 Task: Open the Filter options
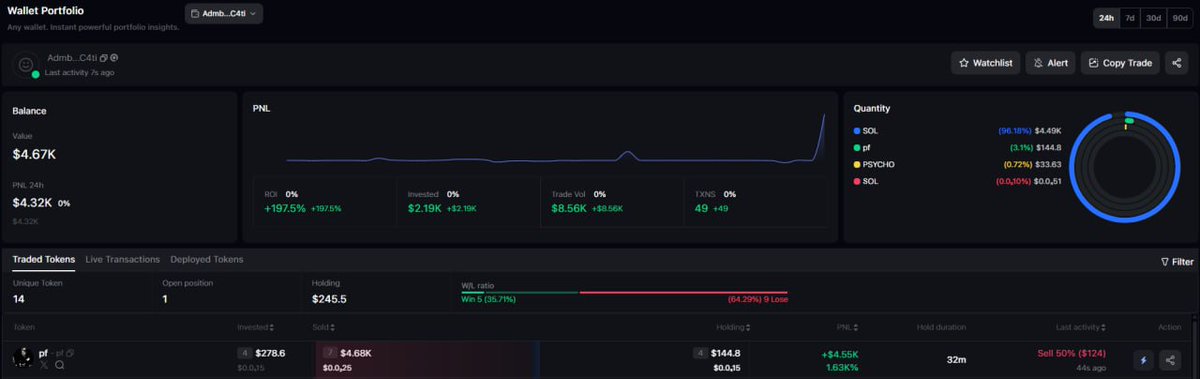coord(1177,261)
